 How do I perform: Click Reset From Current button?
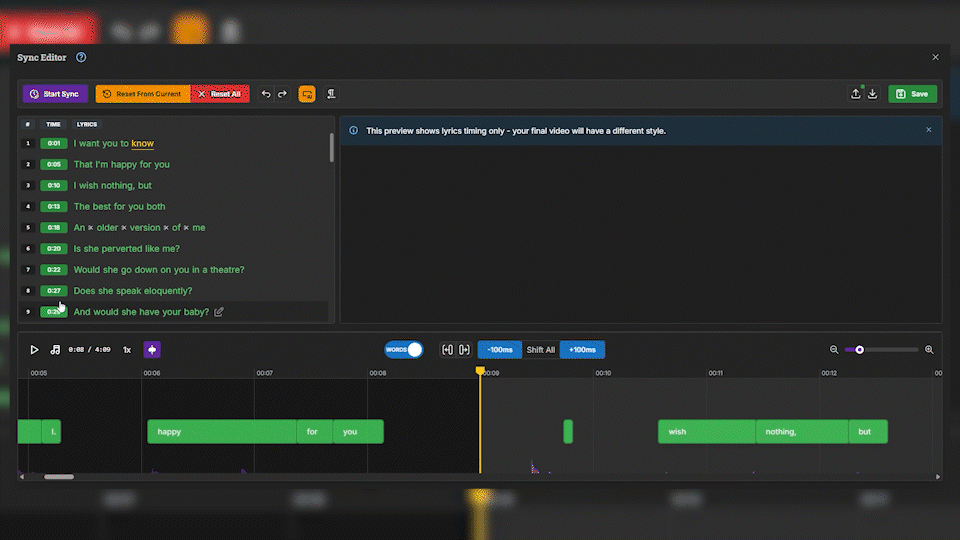click(143, 94)
